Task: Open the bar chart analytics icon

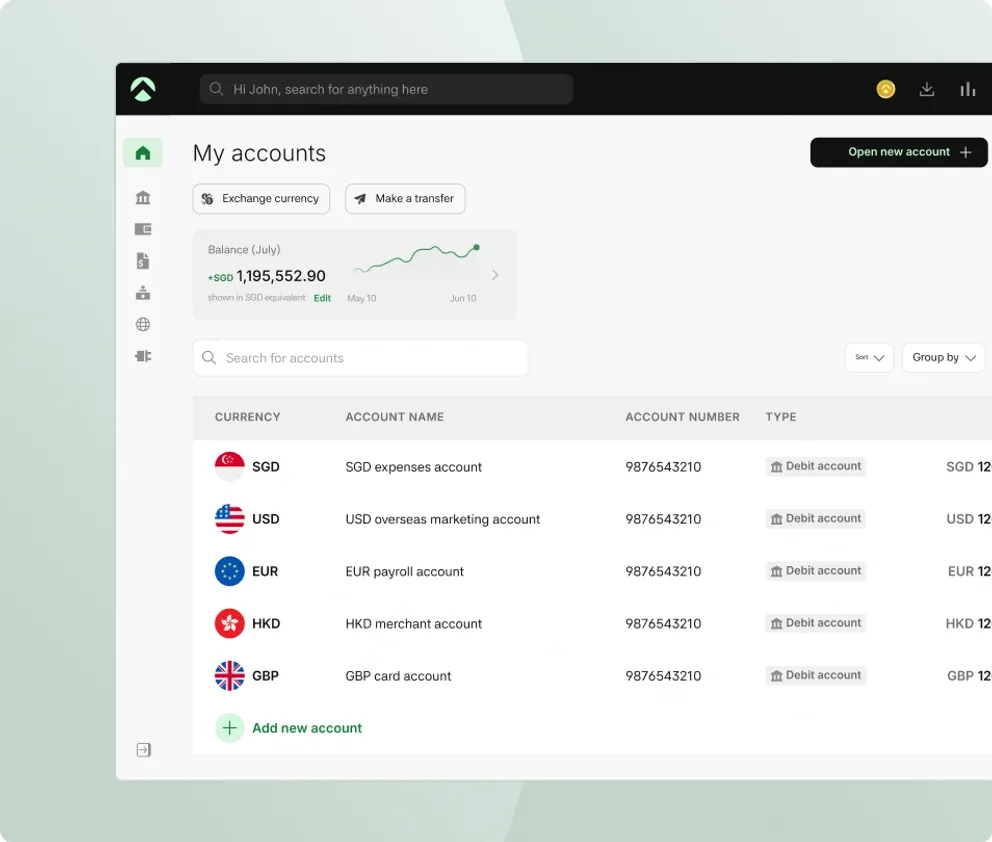Action: point(967,89)
